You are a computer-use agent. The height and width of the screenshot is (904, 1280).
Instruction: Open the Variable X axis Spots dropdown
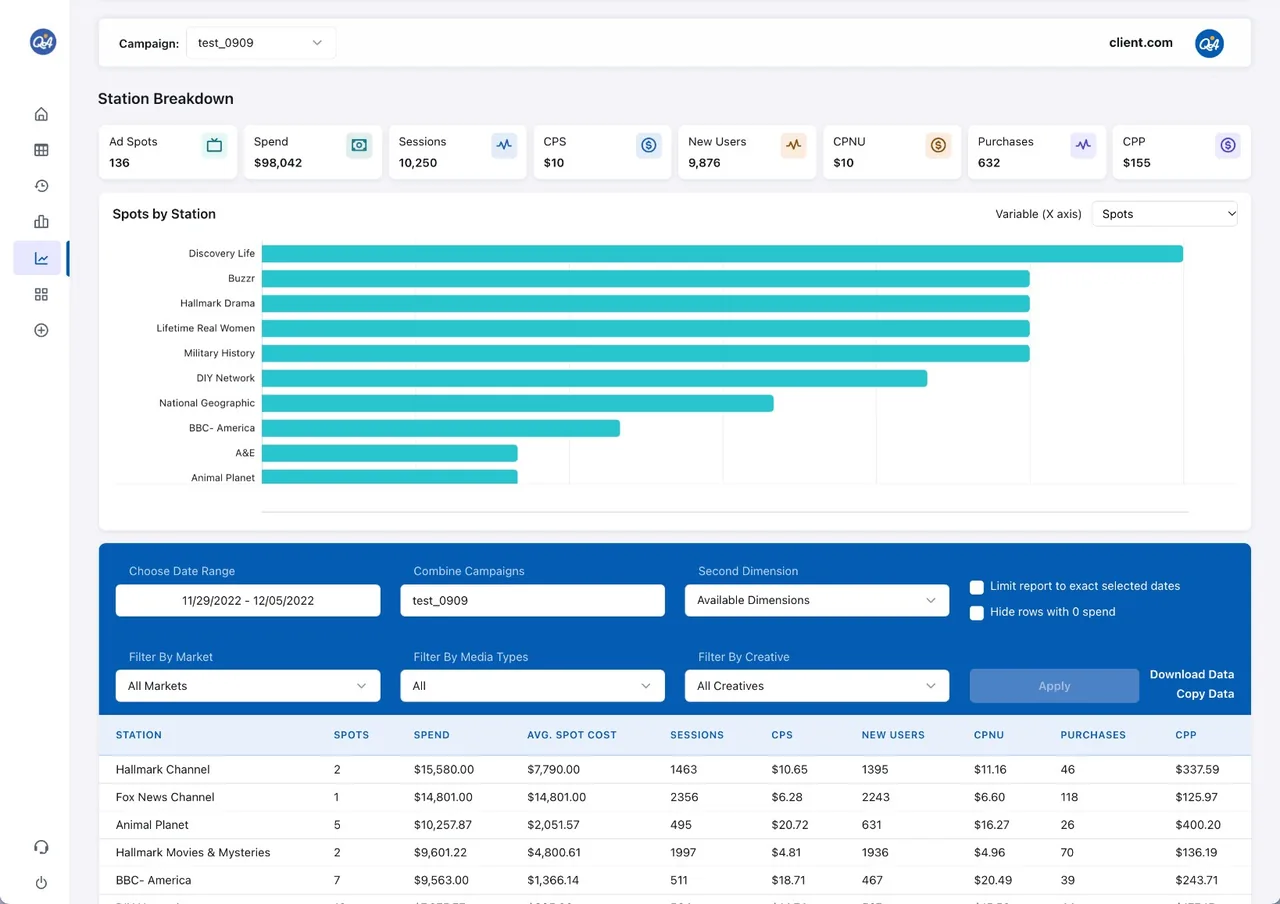click(x=1165, y=214)
